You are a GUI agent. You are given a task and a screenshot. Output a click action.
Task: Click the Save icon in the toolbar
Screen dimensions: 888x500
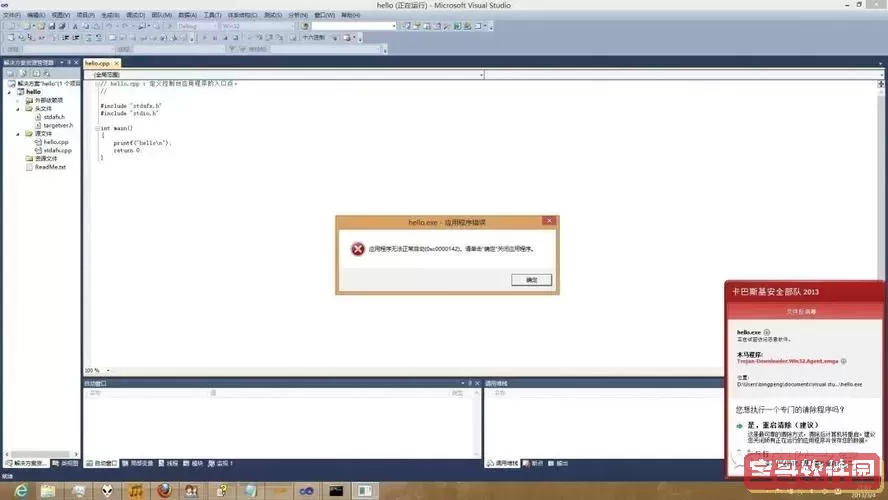[x=52, y=26]
